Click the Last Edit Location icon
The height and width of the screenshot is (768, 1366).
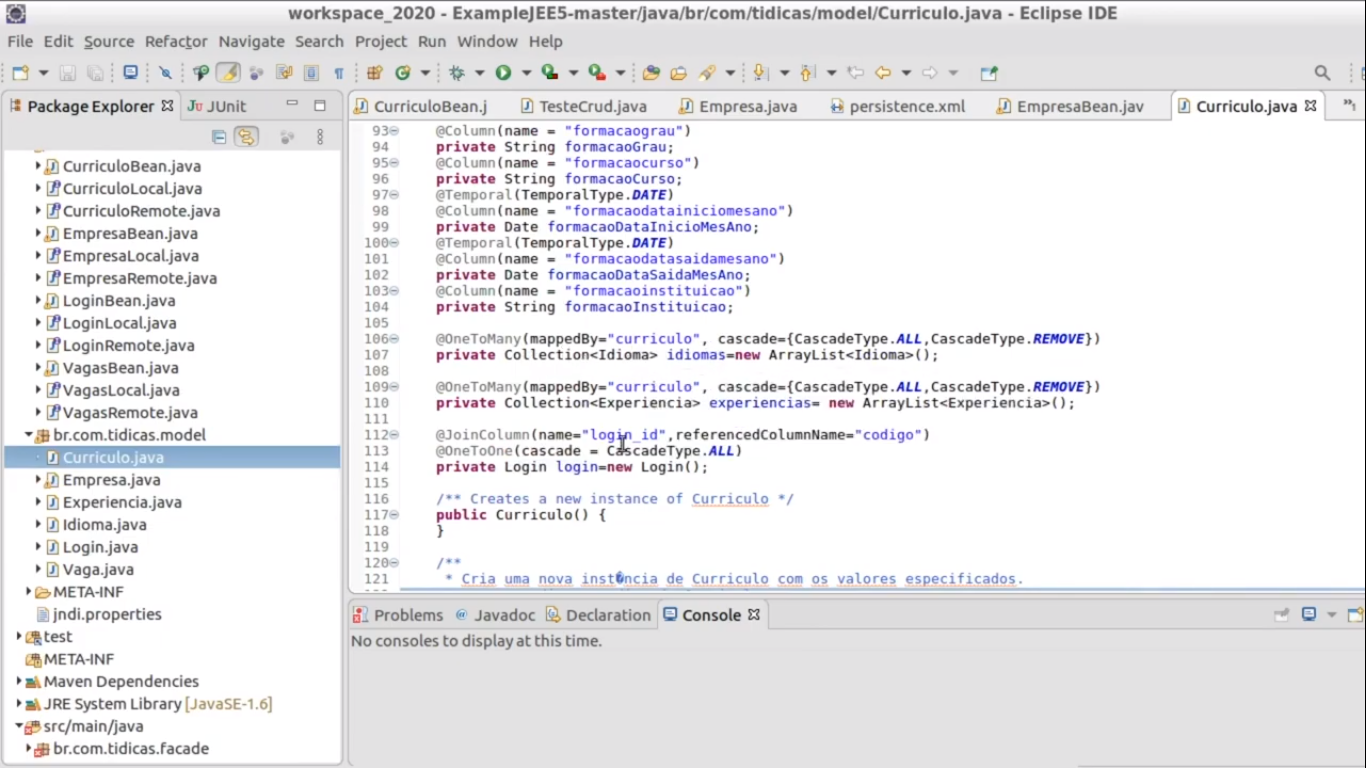855,73
